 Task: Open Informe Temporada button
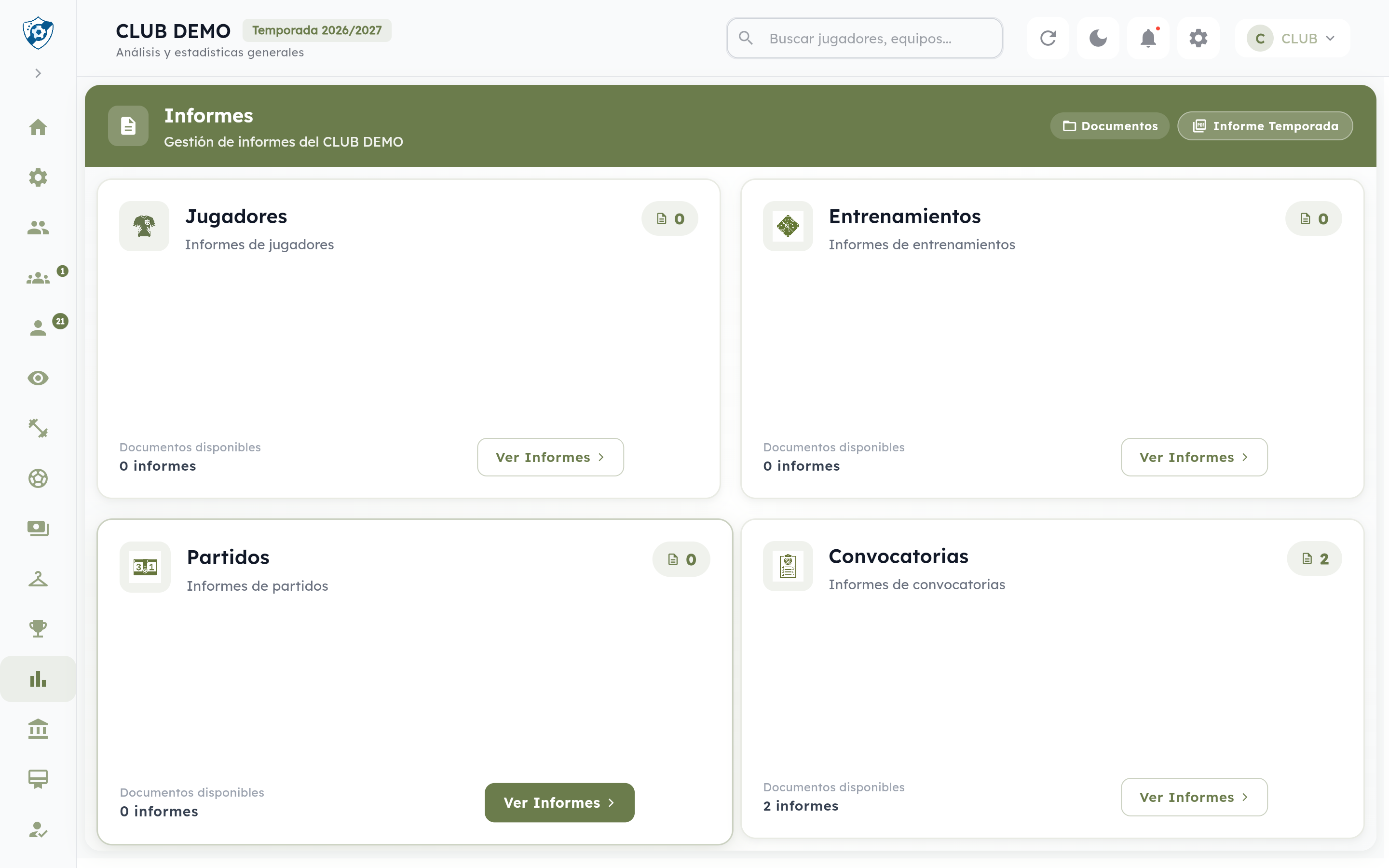(1265, 126)
